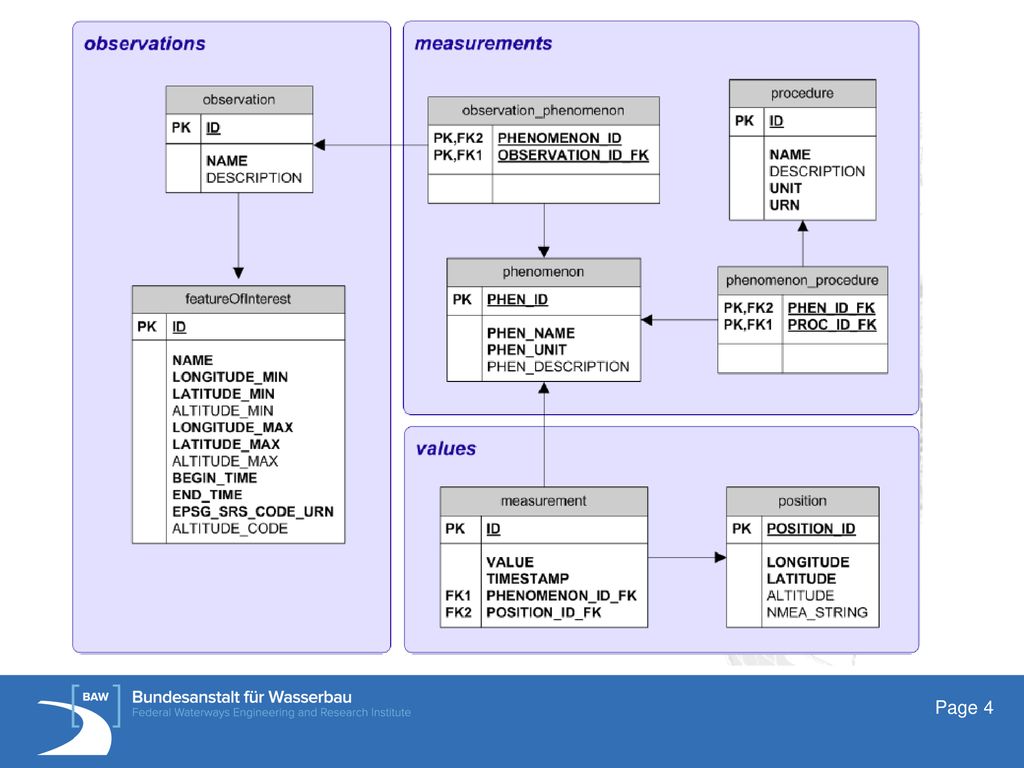Click the ALTITUDE_MIN field
1024x768 pixels.
223,411
